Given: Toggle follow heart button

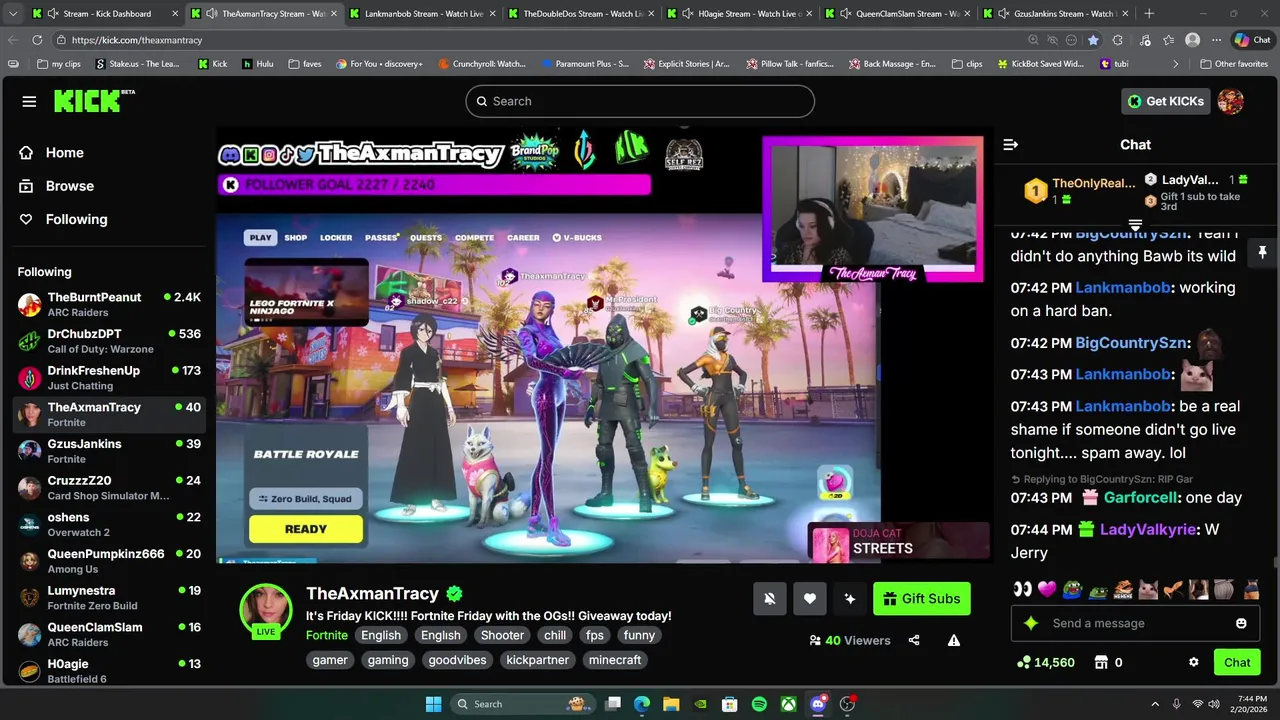Looking at the screenshot, I should coord(810,598).
